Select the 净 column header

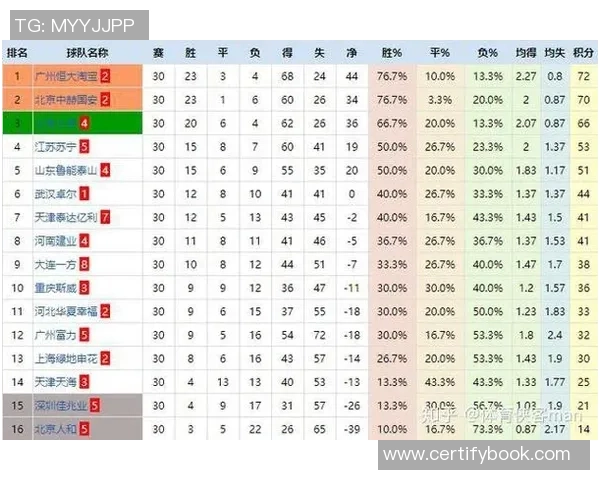(351, 52)
